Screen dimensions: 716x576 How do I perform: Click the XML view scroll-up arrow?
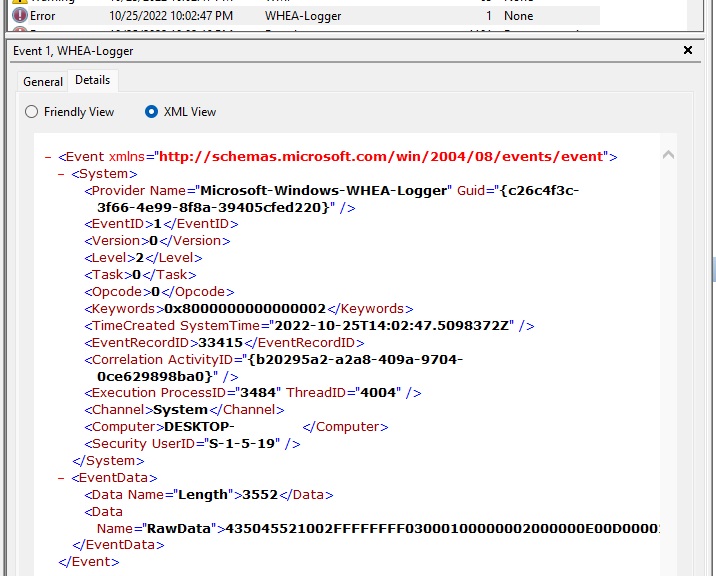(x=668, y=155)
